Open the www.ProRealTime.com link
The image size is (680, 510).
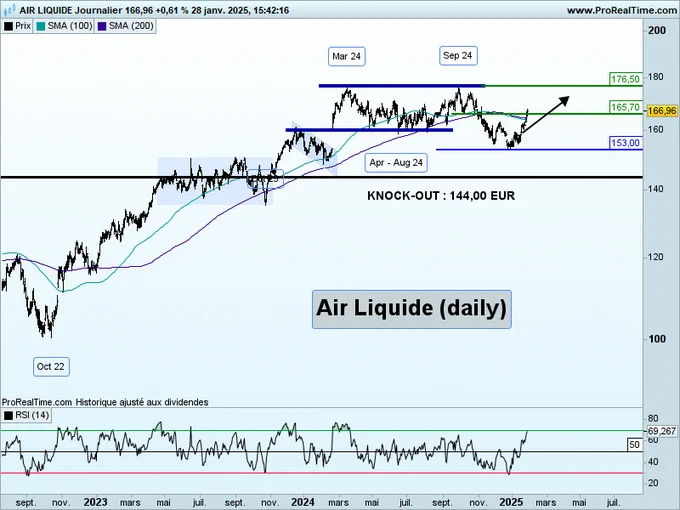(x=622, y=10)
